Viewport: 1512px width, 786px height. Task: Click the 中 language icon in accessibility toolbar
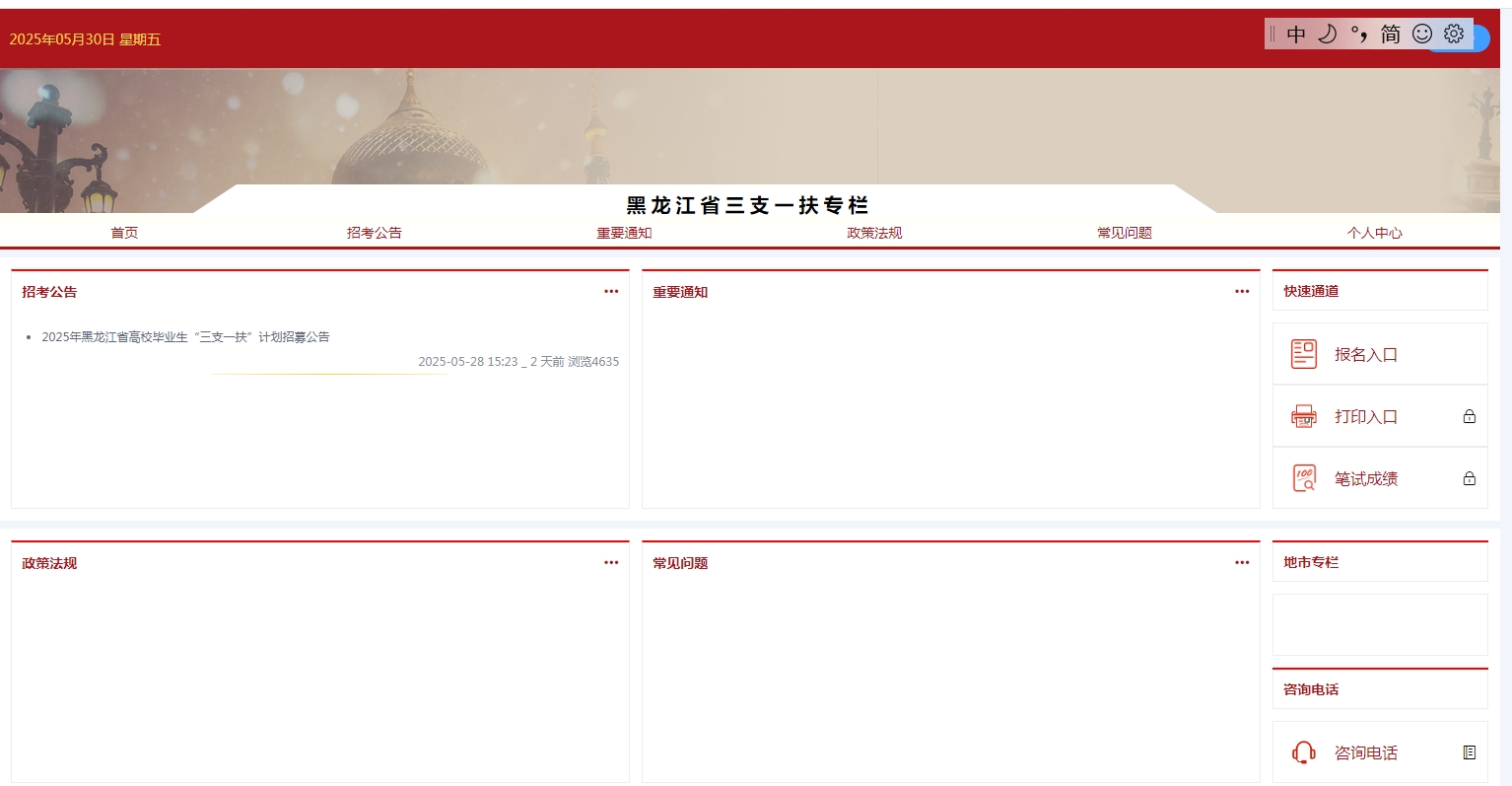coord(1296,33)
